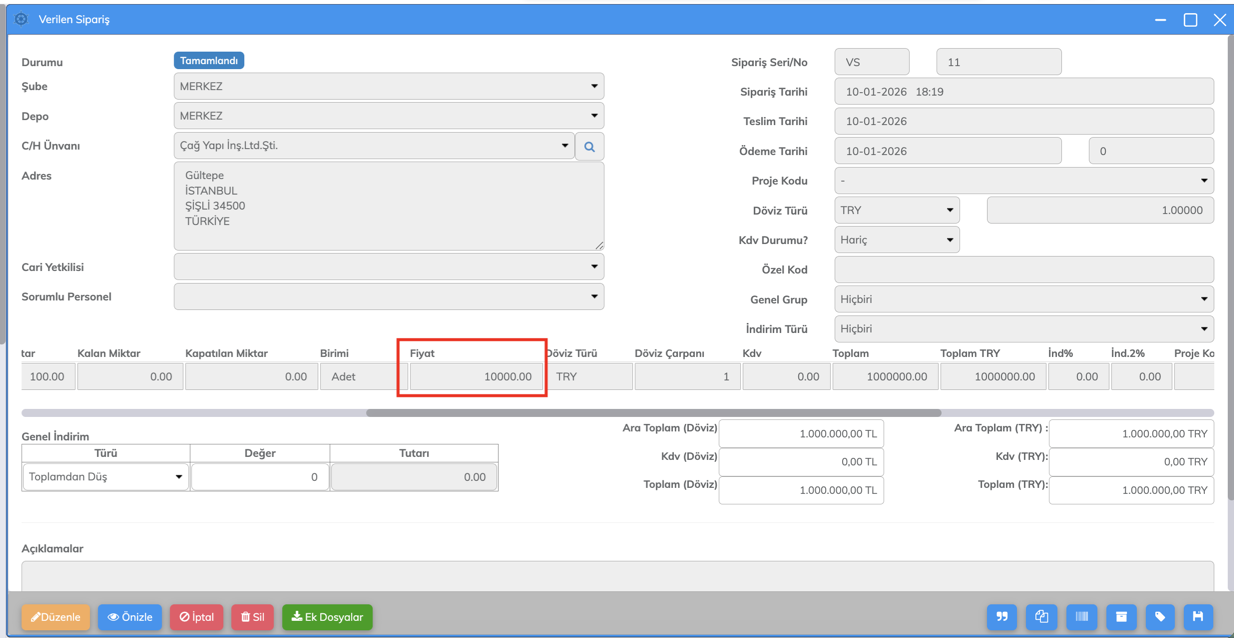Click the Fiyat field showing 10000.00
1235x638 pixels.
[x=476, y=377]
